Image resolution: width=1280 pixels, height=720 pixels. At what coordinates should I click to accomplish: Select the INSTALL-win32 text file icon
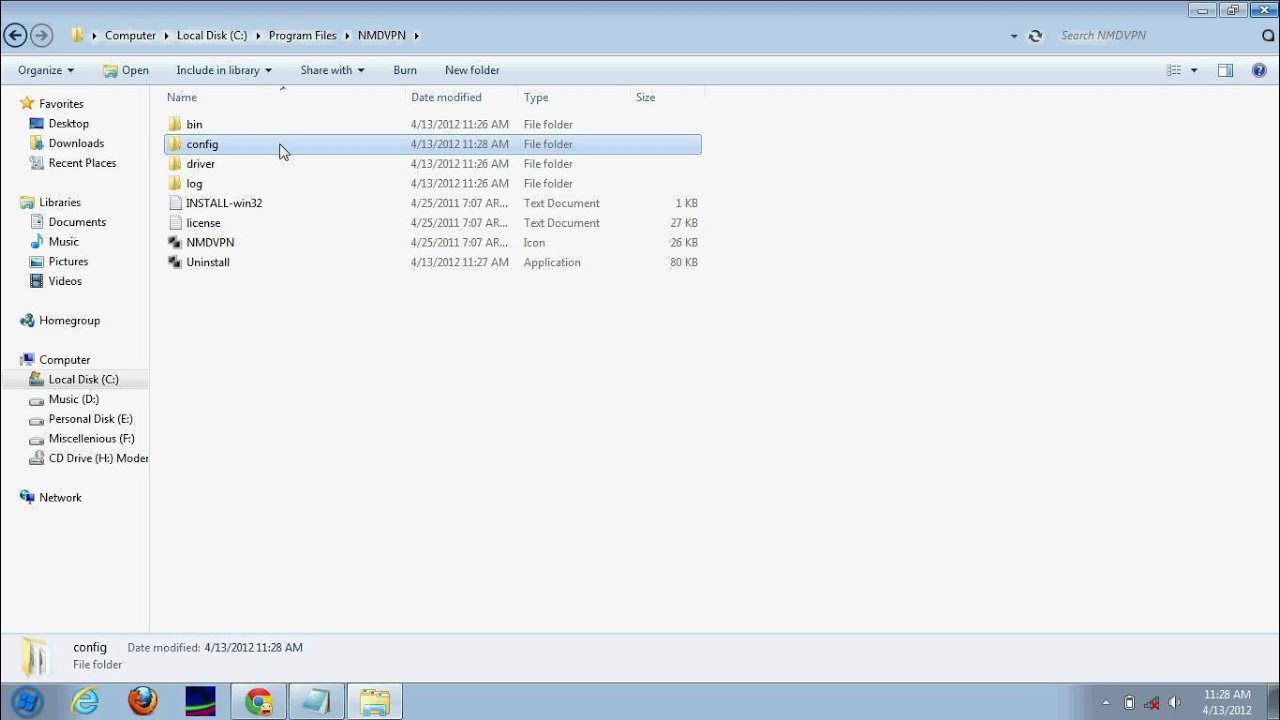(x=175, y=203)
